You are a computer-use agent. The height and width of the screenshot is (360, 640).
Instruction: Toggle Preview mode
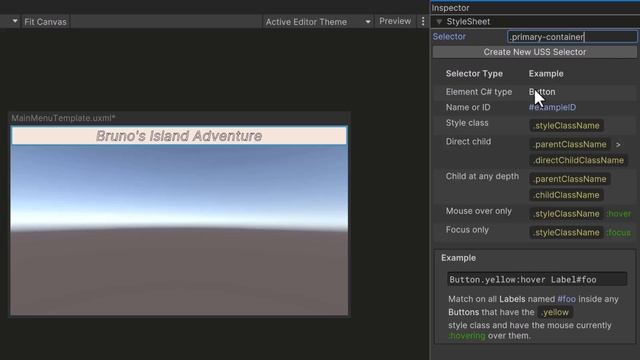tap(395, 21)
